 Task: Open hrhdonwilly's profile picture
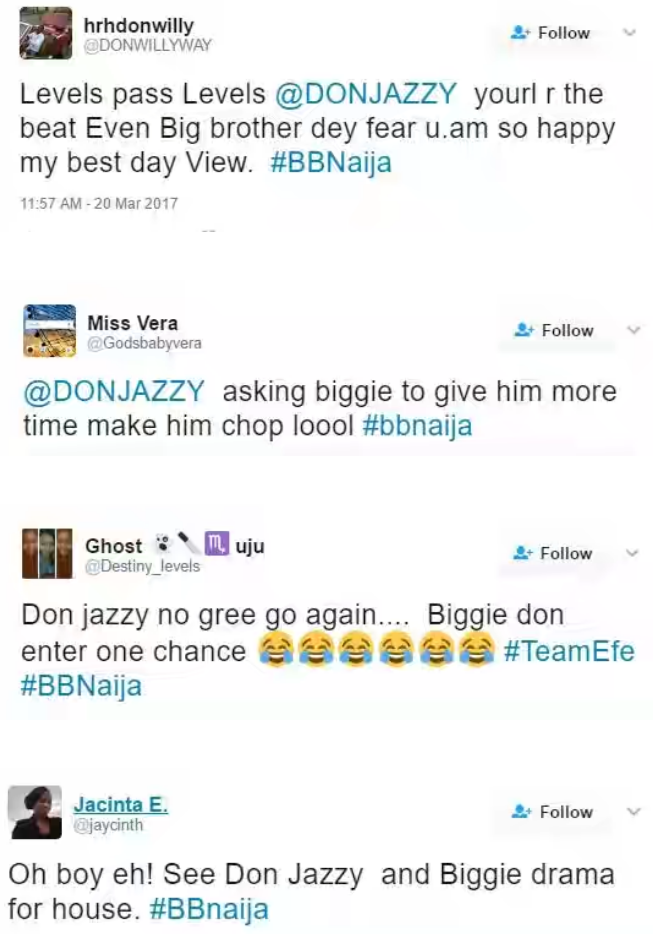coord(46,34)
